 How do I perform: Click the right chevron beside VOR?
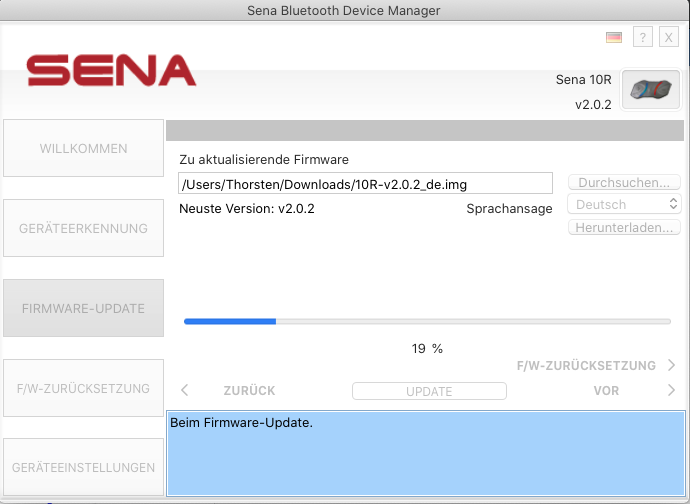pyautogui.click(x=671, y=390)
